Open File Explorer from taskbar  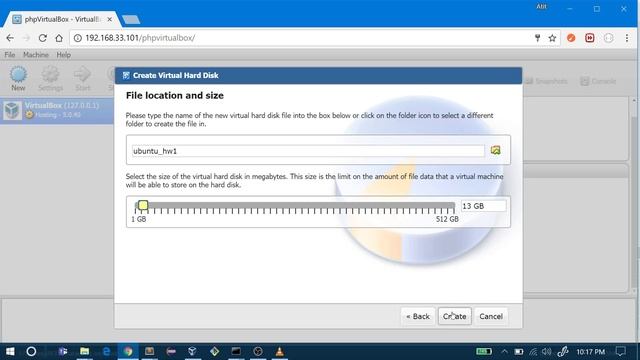84,351
